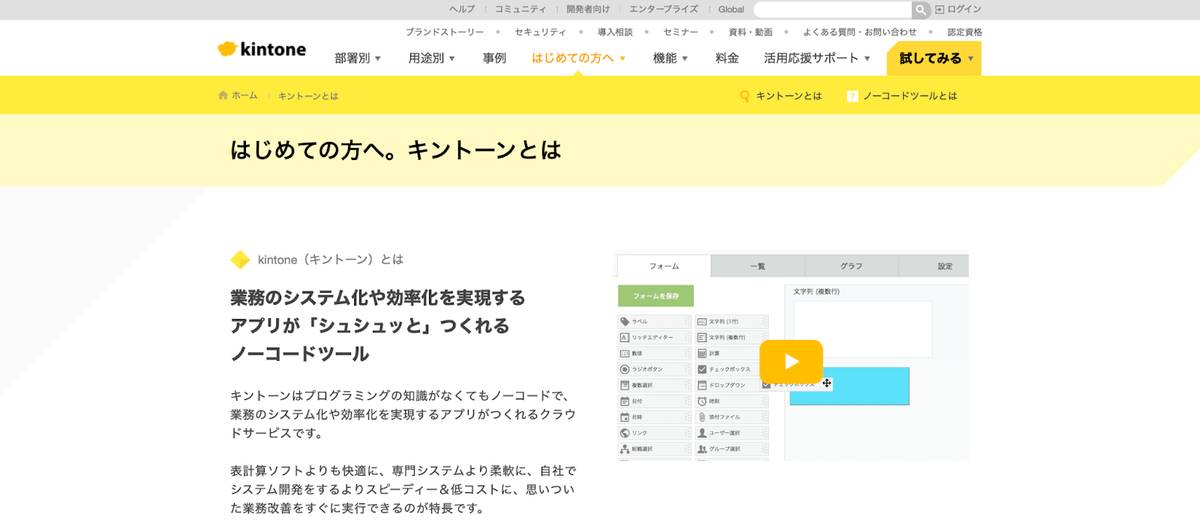The image size is (1200, 524).
Task: Expand the 機能 menu
Action: [x=671, y=58]
